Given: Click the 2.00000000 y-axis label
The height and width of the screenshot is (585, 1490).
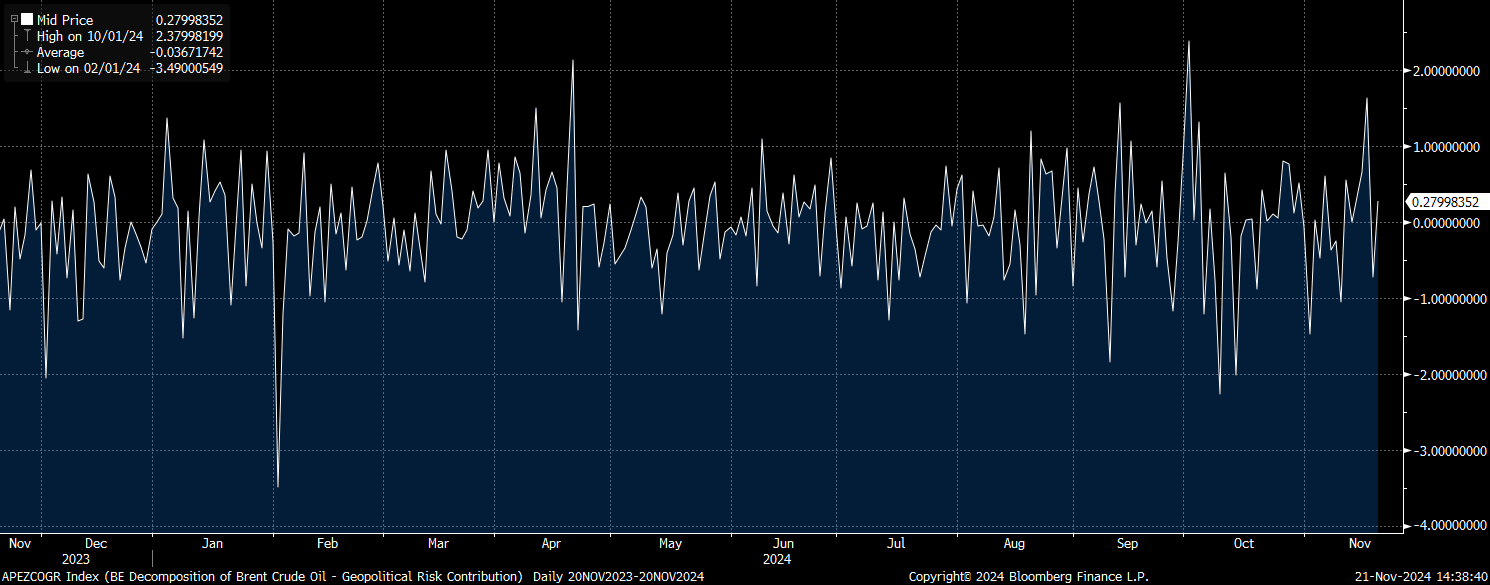Looking at the screenshot, I should (x=1445, y=71).
